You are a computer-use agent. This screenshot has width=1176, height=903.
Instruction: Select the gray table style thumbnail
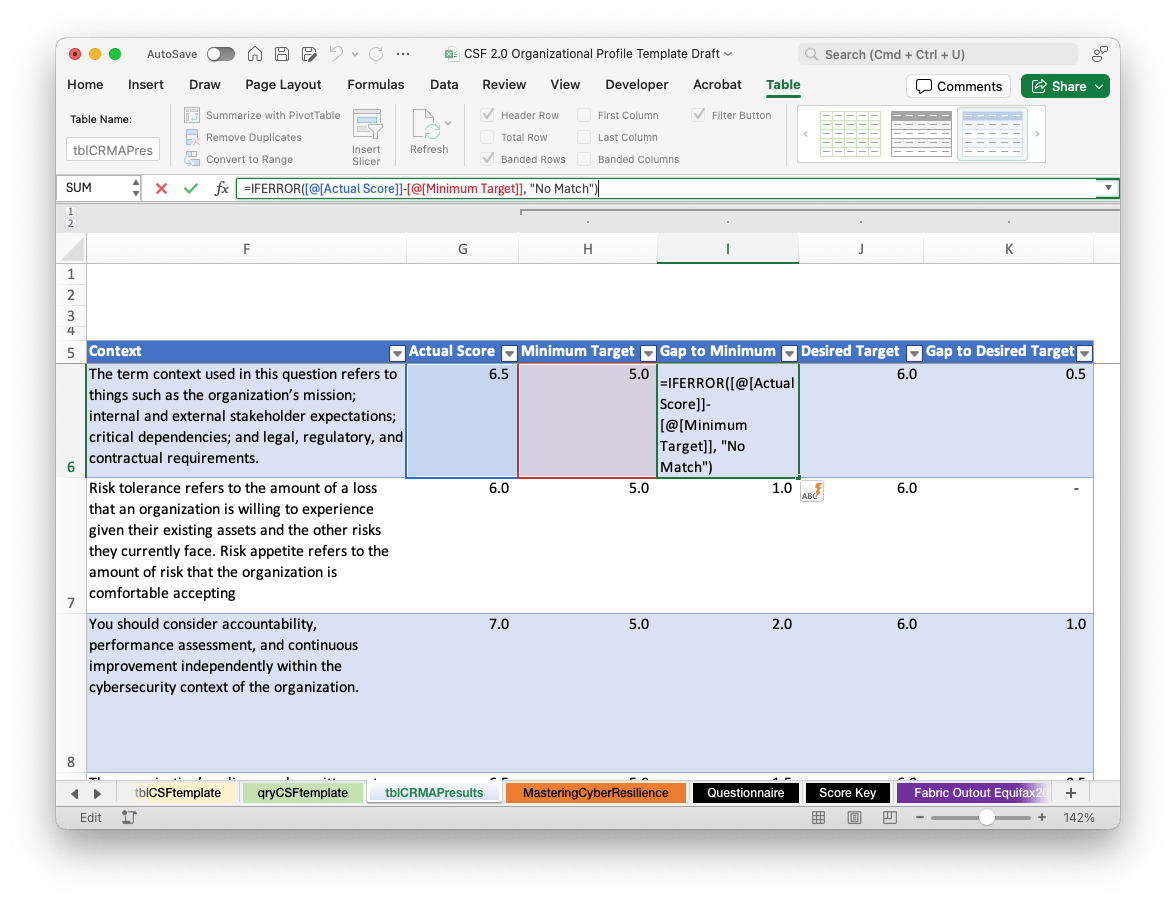click(921, 134)
